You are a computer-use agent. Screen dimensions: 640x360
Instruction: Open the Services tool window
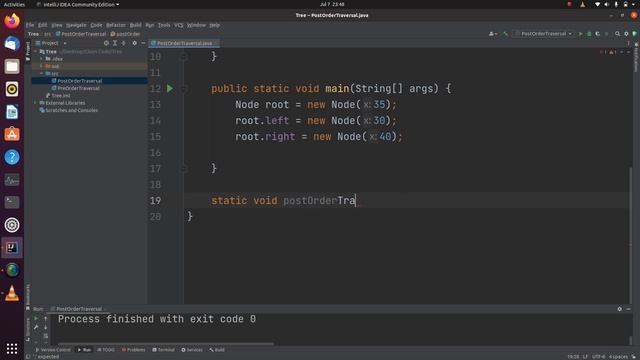pos(192,350)
